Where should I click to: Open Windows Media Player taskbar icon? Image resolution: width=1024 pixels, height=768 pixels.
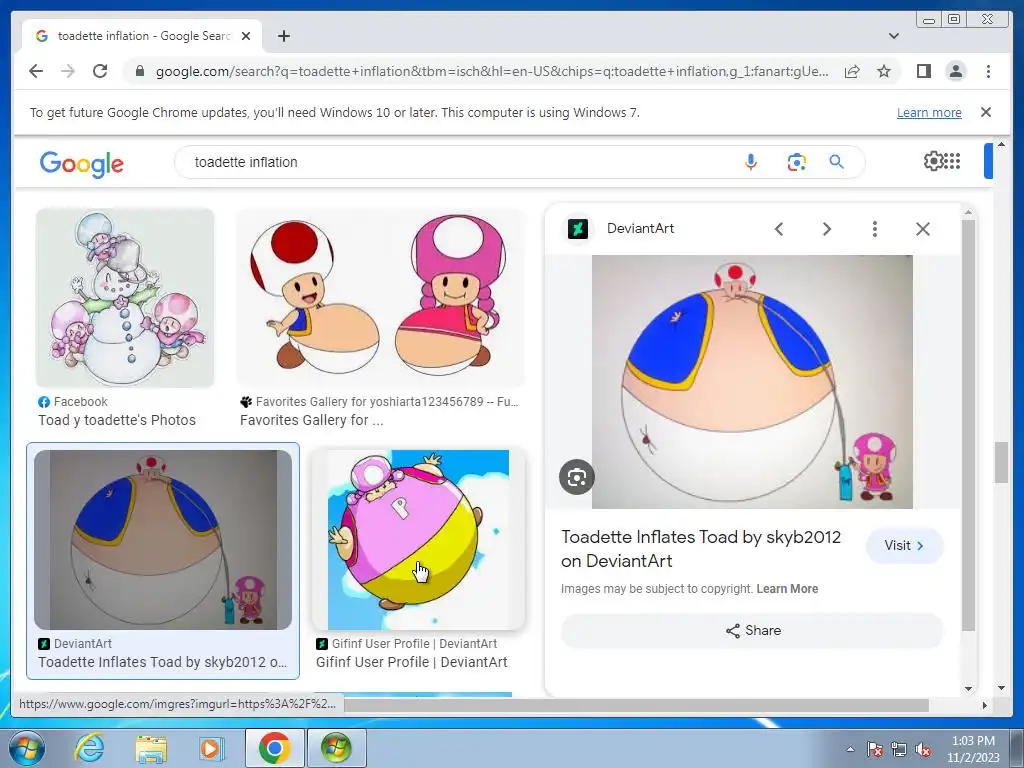click(211, 748)
